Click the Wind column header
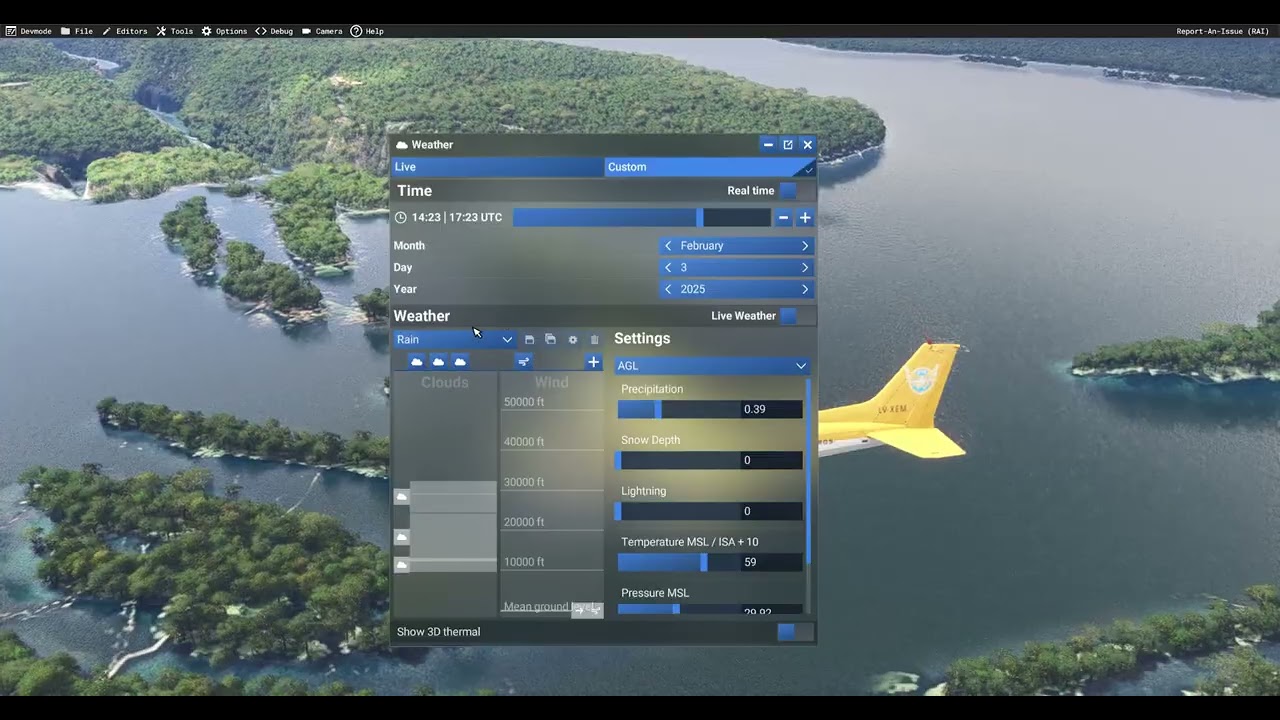Viewport: 1280px width, 720px height. click(551, 383)
